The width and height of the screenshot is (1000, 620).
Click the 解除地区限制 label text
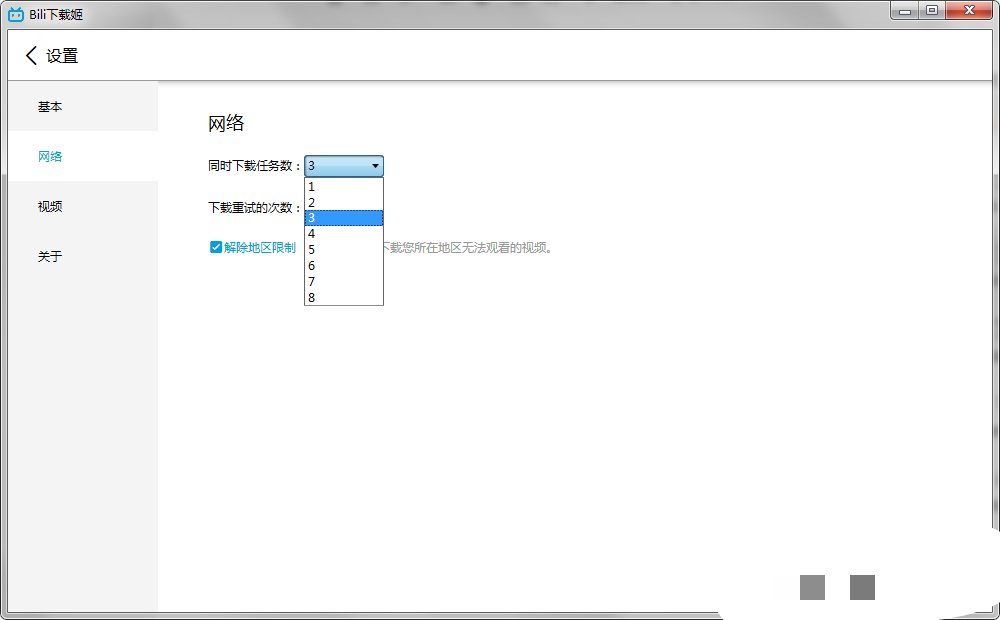click(x=260, y=247)
